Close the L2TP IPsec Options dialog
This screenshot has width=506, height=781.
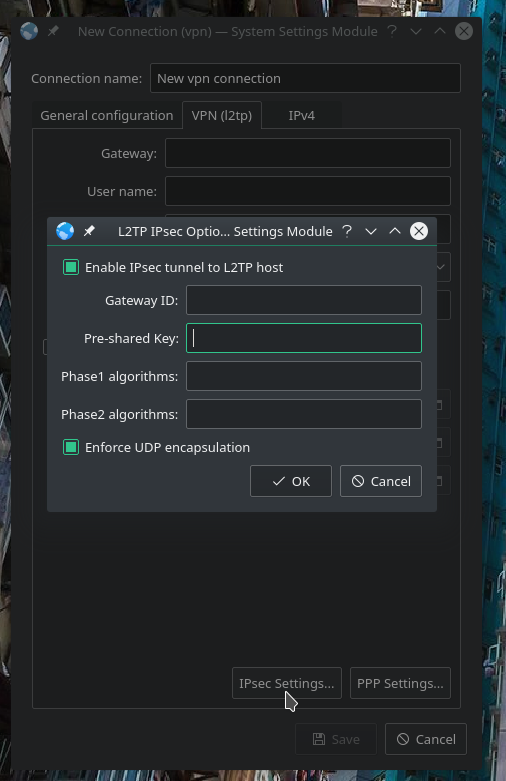pyautogui.click(x=419, y=231)
